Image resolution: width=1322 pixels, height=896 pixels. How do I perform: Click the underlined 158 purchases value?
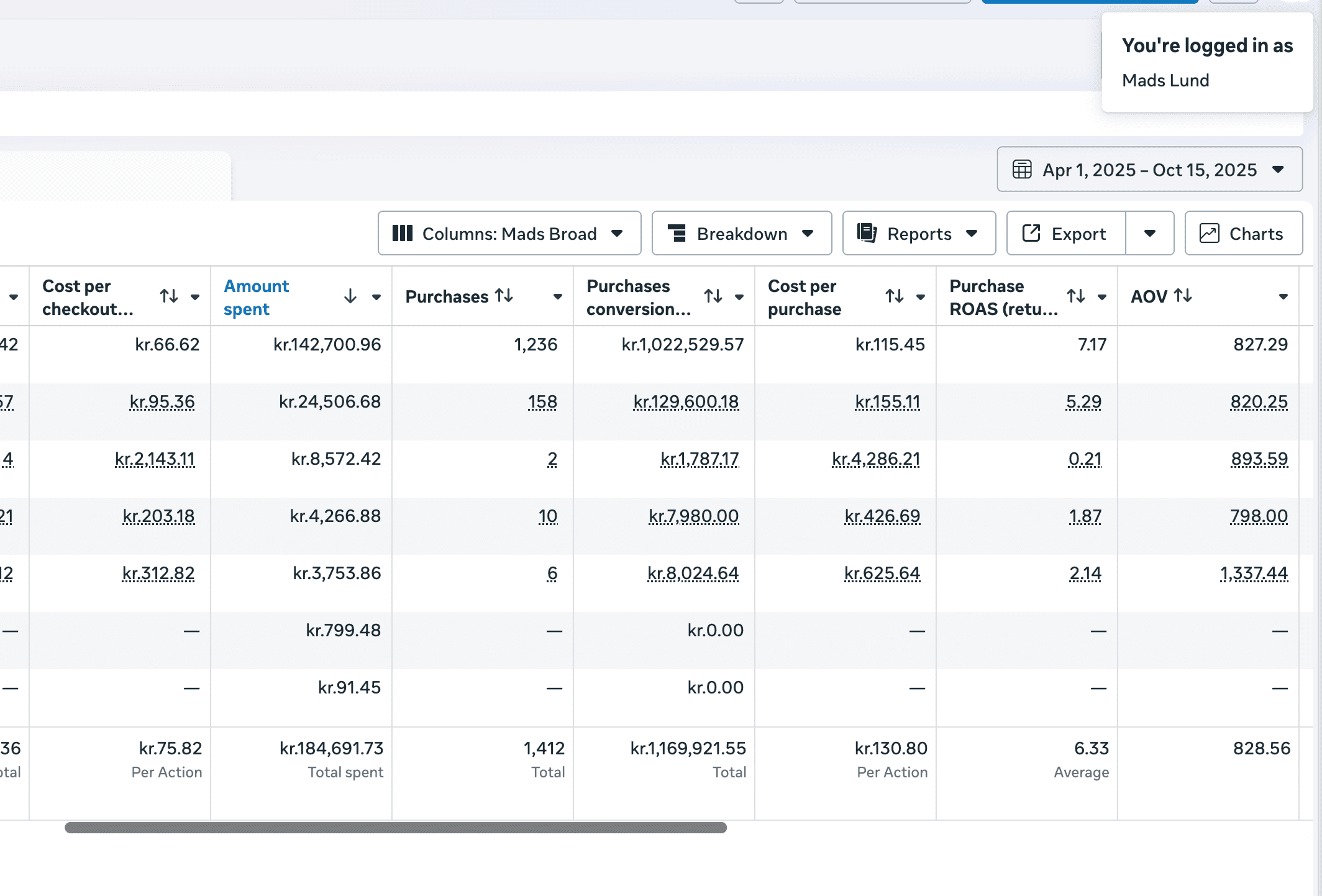[x=542, y=402]
